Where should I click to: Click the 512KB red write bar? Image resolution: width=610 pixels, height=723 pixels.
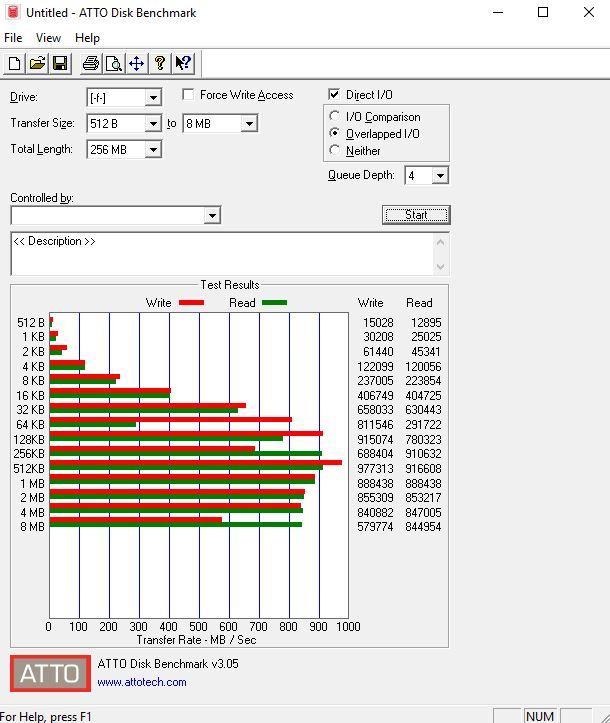tap(195, 462)
